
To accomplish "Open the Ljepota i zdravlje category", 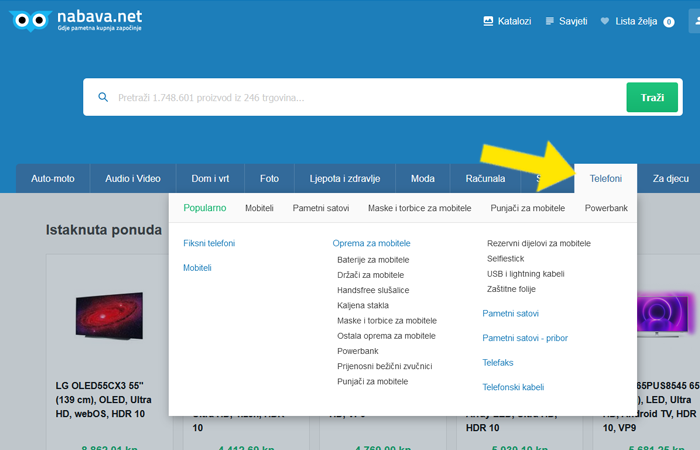I will [x=345, y=179].
